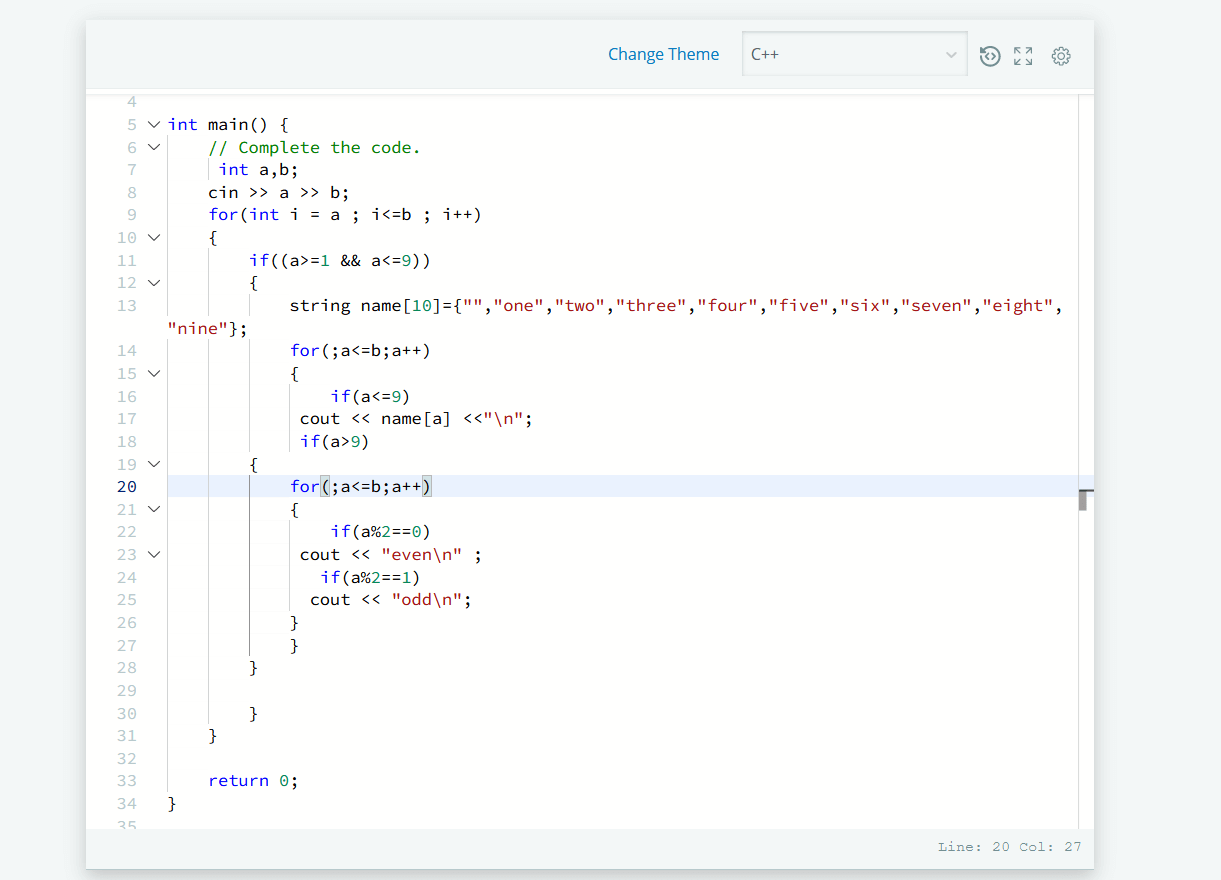Reset the editor to default code
The height and width of the screenshot is (880, 1221).
coord(990,56)
